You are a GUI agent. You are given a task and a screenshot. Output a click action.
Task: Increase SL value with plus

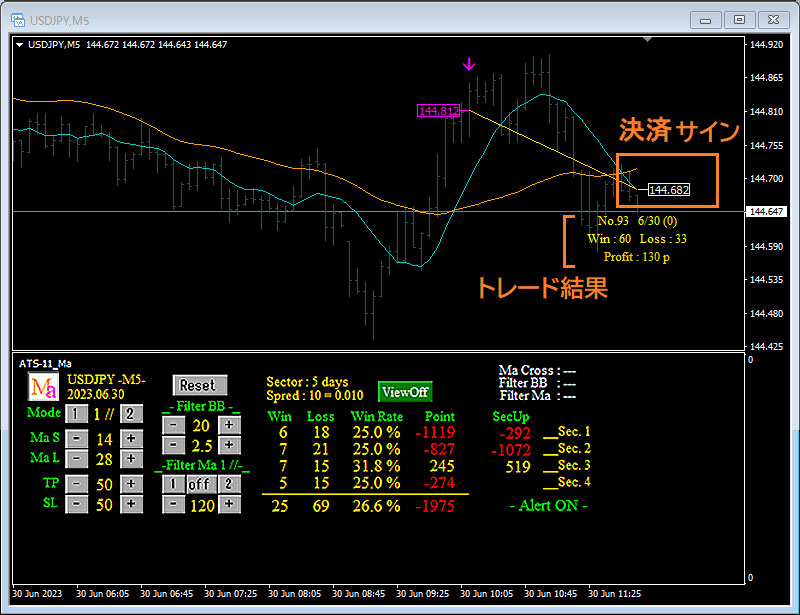point(131,504)
